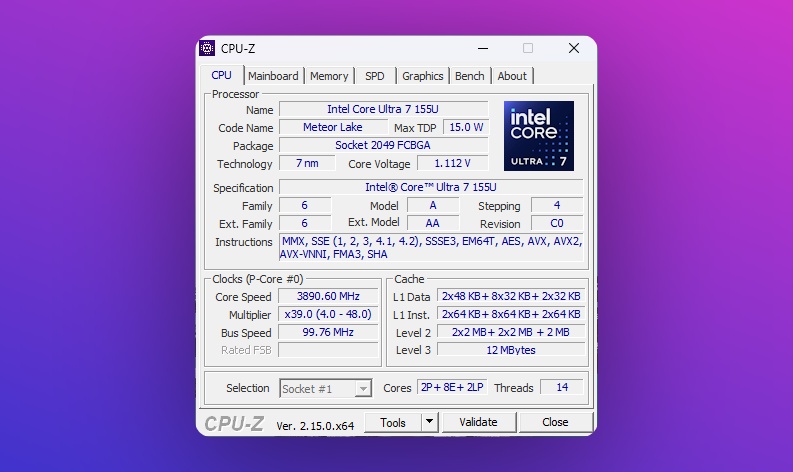This screenshot has width=793, height=472.
Task: Click the Specification field text
Action: [431, 187]
